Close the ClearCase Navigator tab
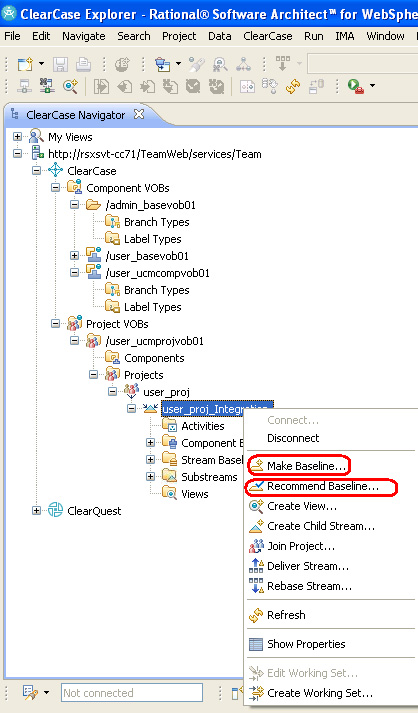The height and width of the screenshot is (713, 418). tap(139, 115)
